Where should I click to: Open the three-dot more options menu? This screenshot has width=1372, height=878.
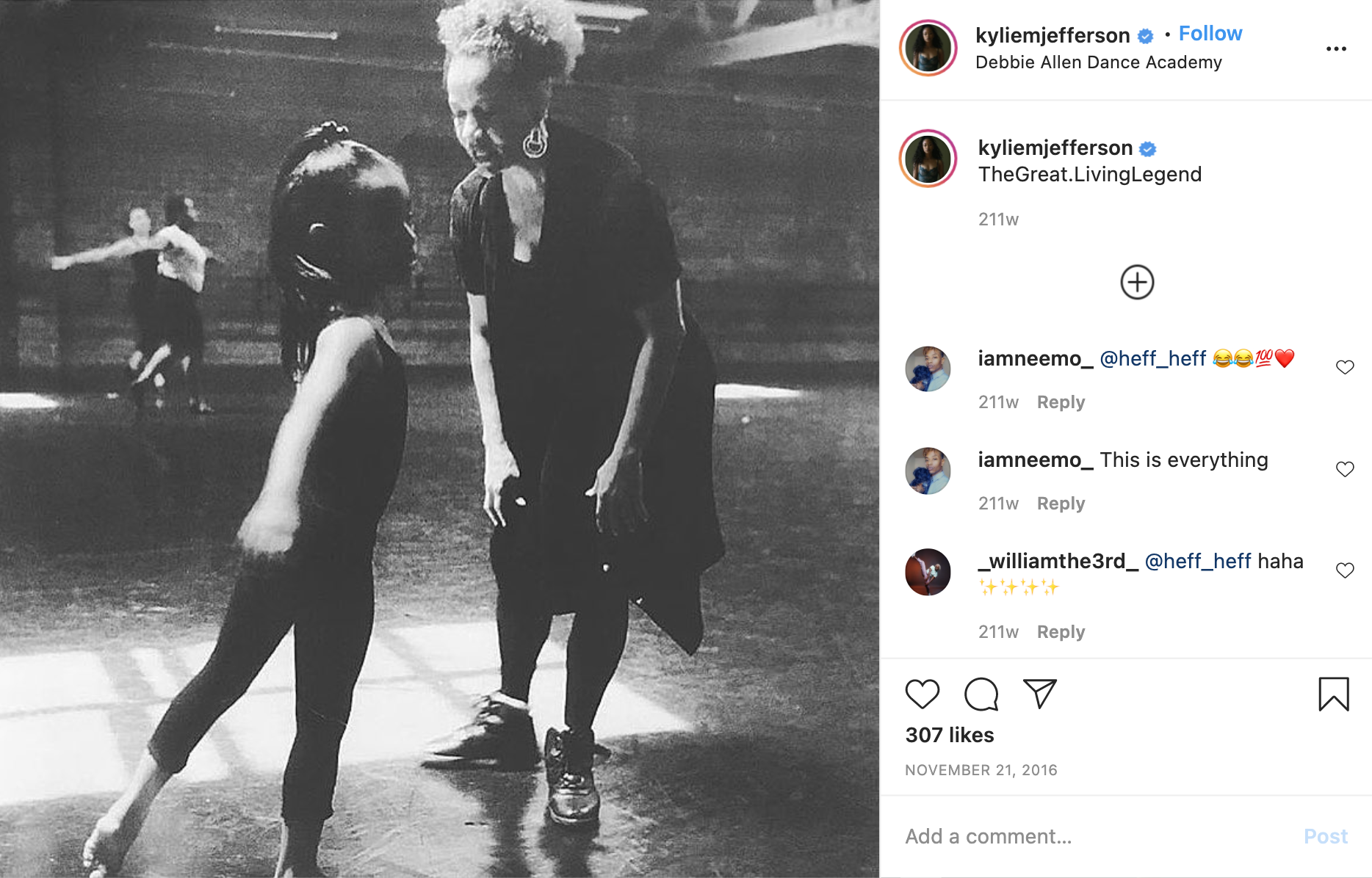1336,48
